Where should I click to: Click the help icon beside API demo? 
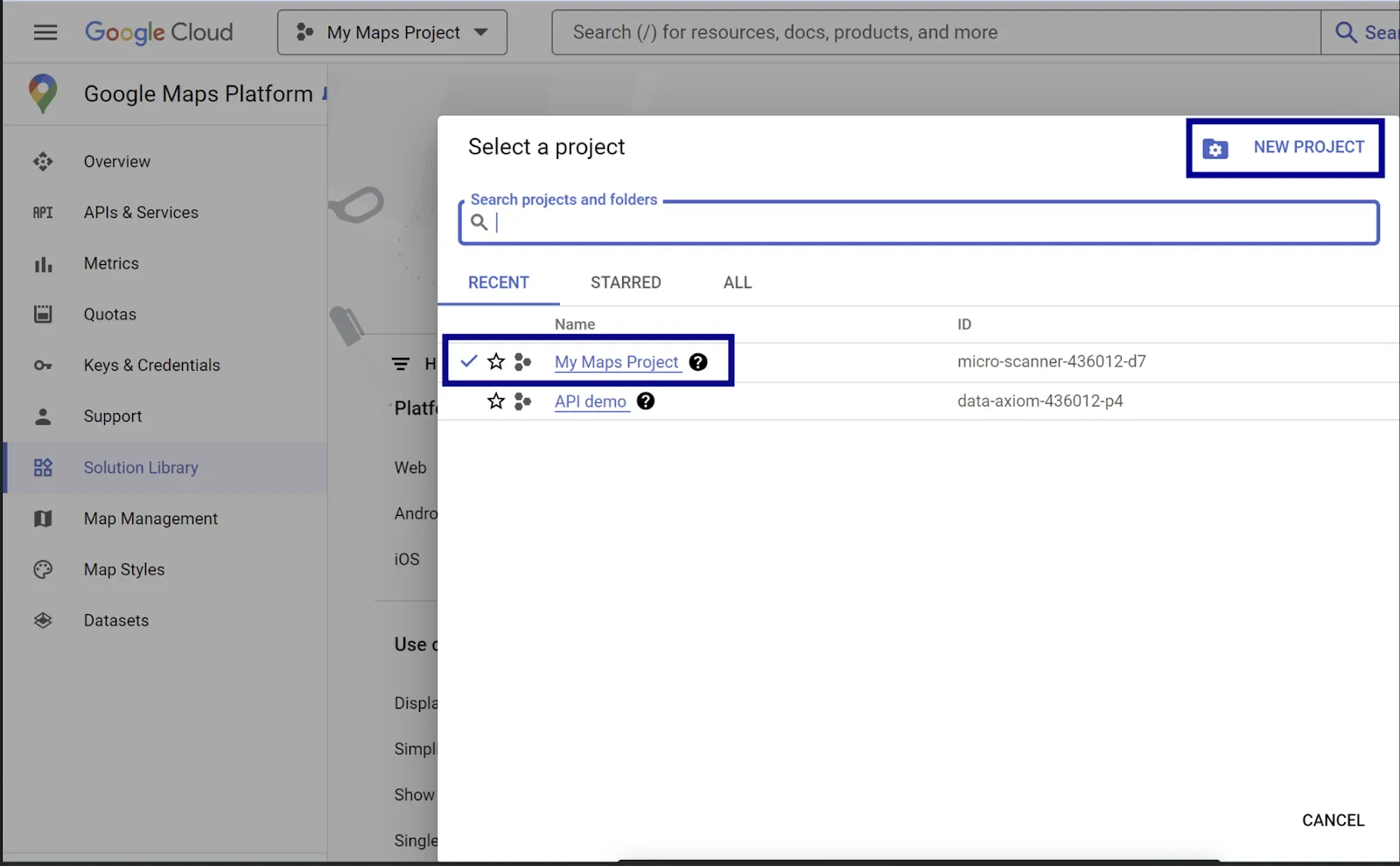pos(646,402)
